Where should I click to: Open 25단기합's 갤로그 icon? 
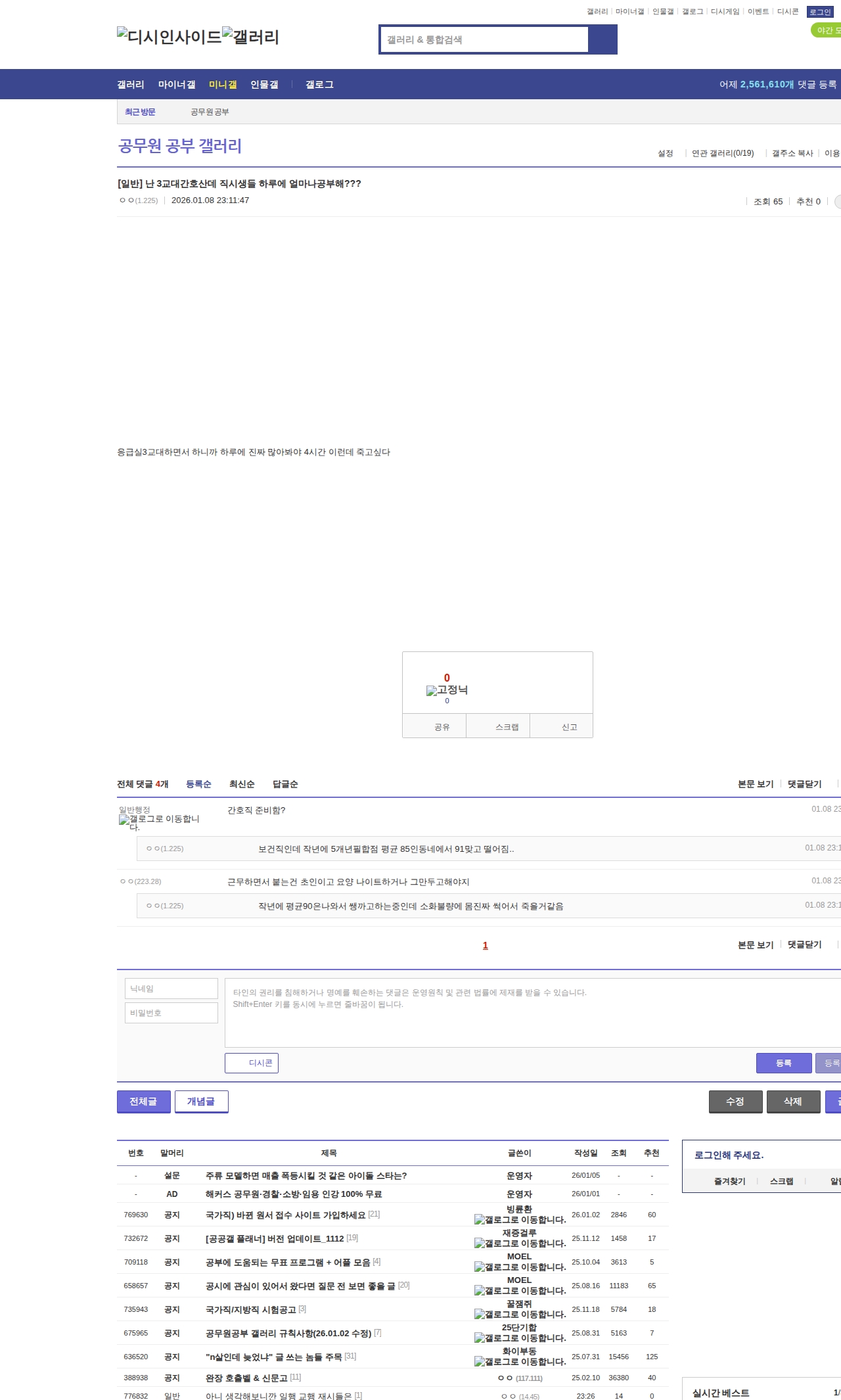click(x=520, y=1338)
